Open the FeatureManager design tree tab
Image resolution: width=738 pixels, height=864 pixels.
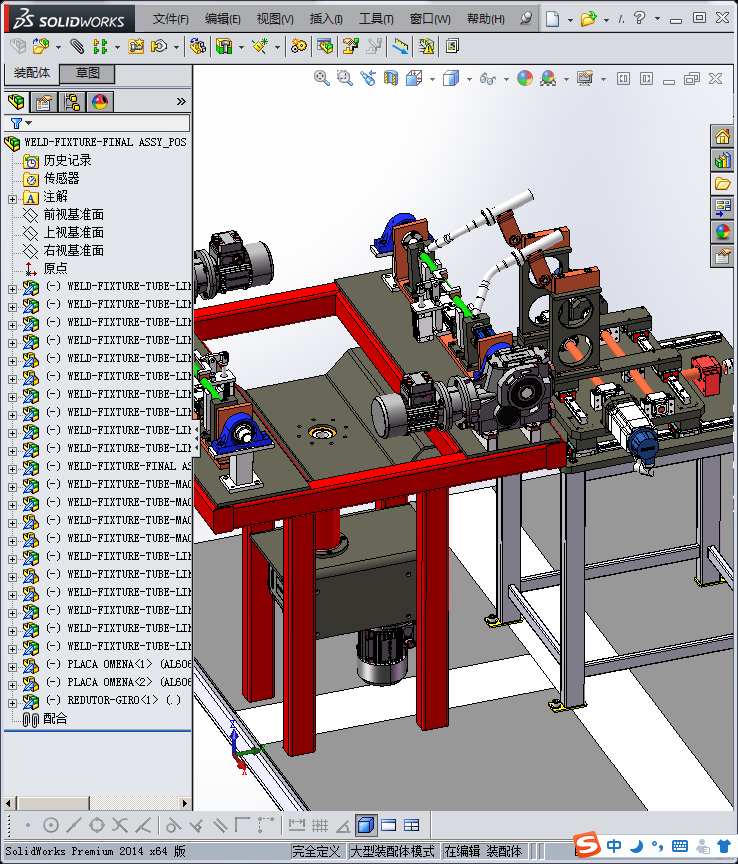16,101
